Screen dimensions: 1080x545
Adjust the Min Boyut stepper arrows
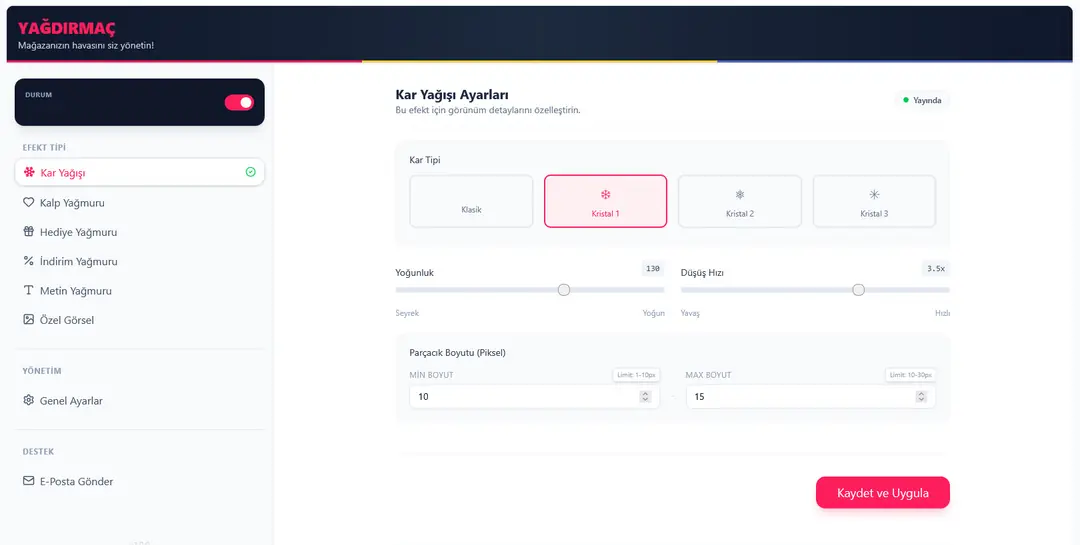pos(645,397)
